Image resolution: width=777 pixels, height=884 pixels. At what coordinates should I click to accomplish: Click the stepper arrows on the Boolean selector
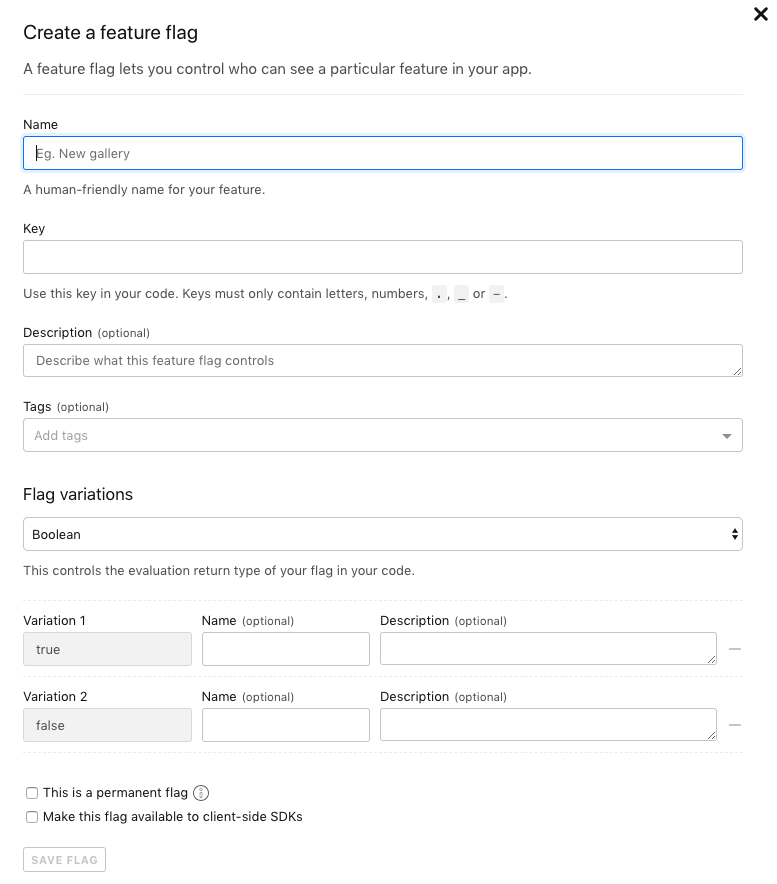pyautogui.click(x=735, y=534)
